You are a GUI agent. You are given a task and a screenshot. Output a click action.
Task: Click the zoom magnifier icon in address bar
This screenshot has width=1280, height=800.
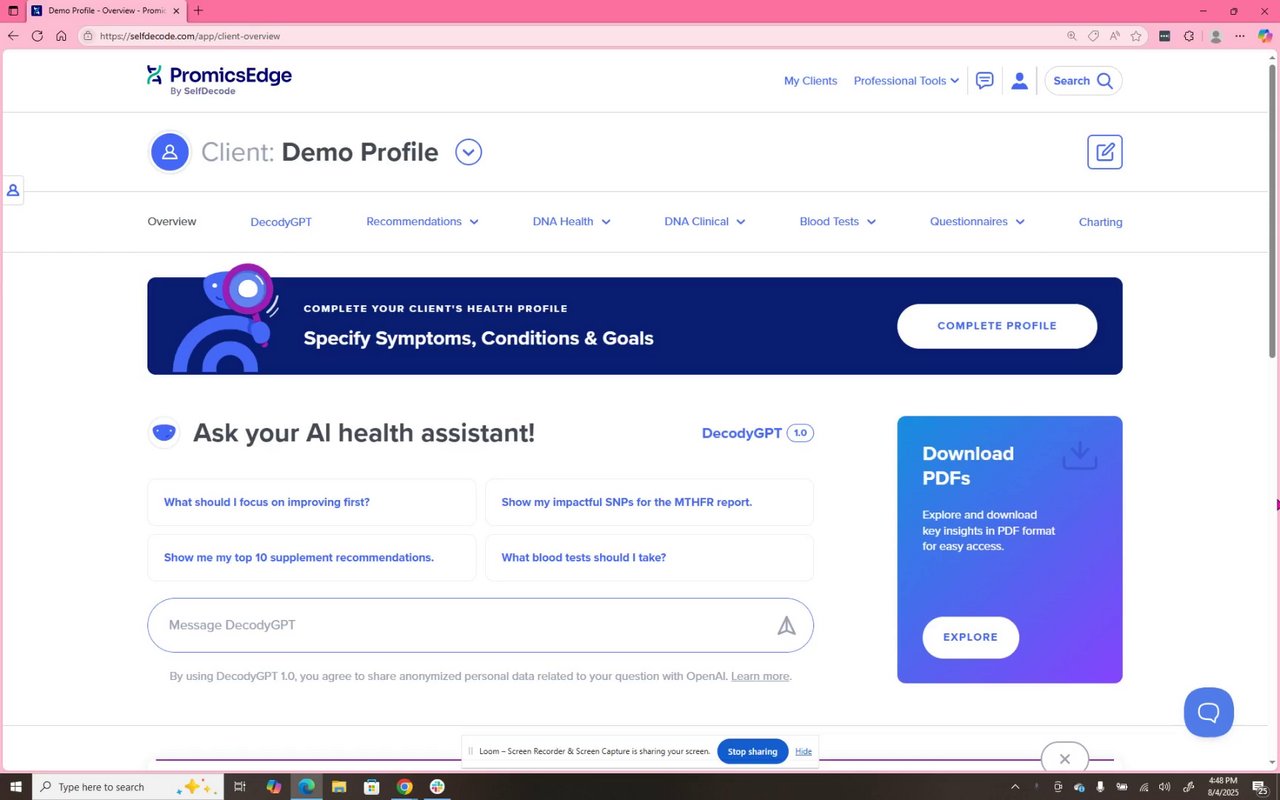point(1072,36)
